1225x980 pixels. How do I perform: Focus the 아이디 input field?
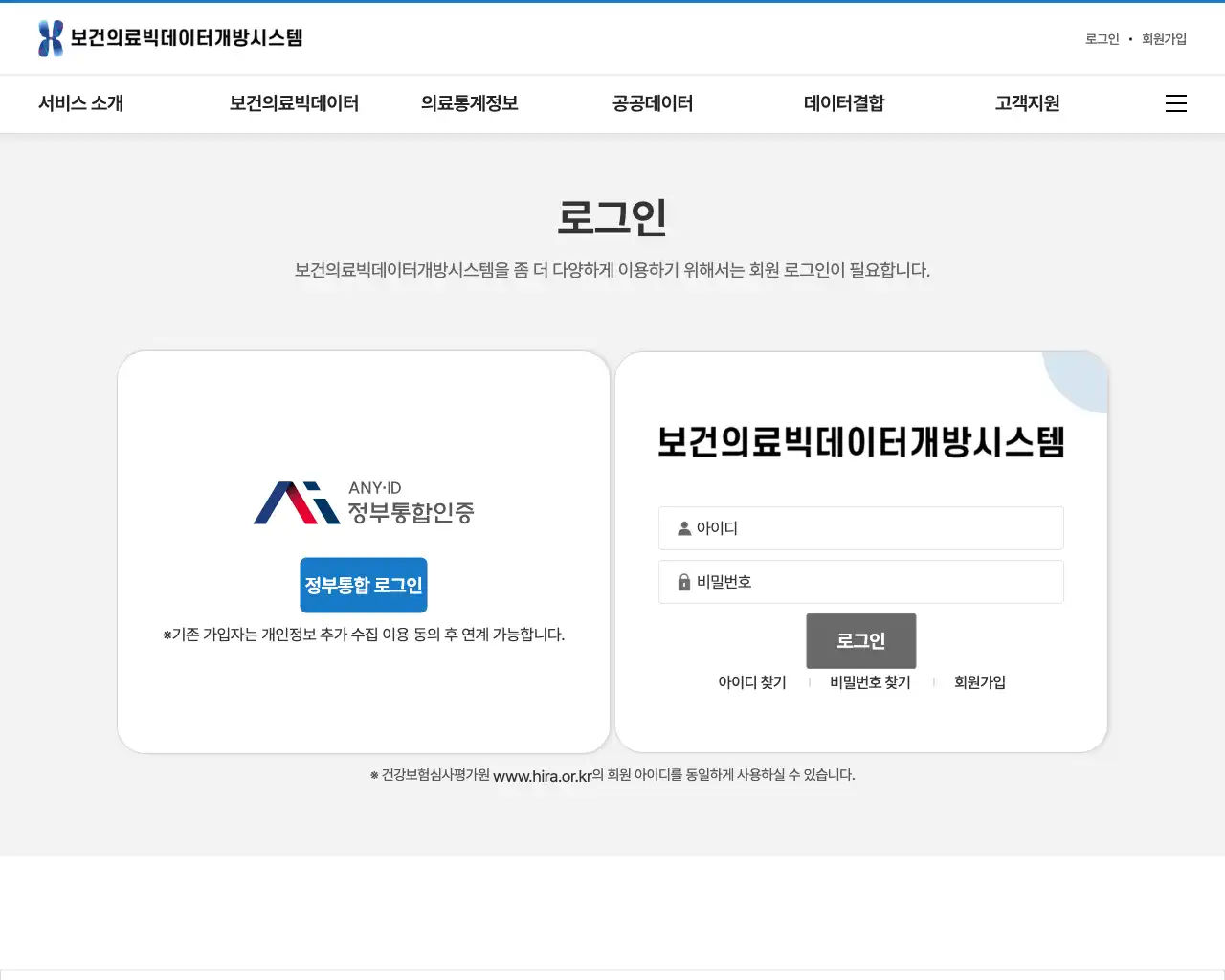[861, 528]
